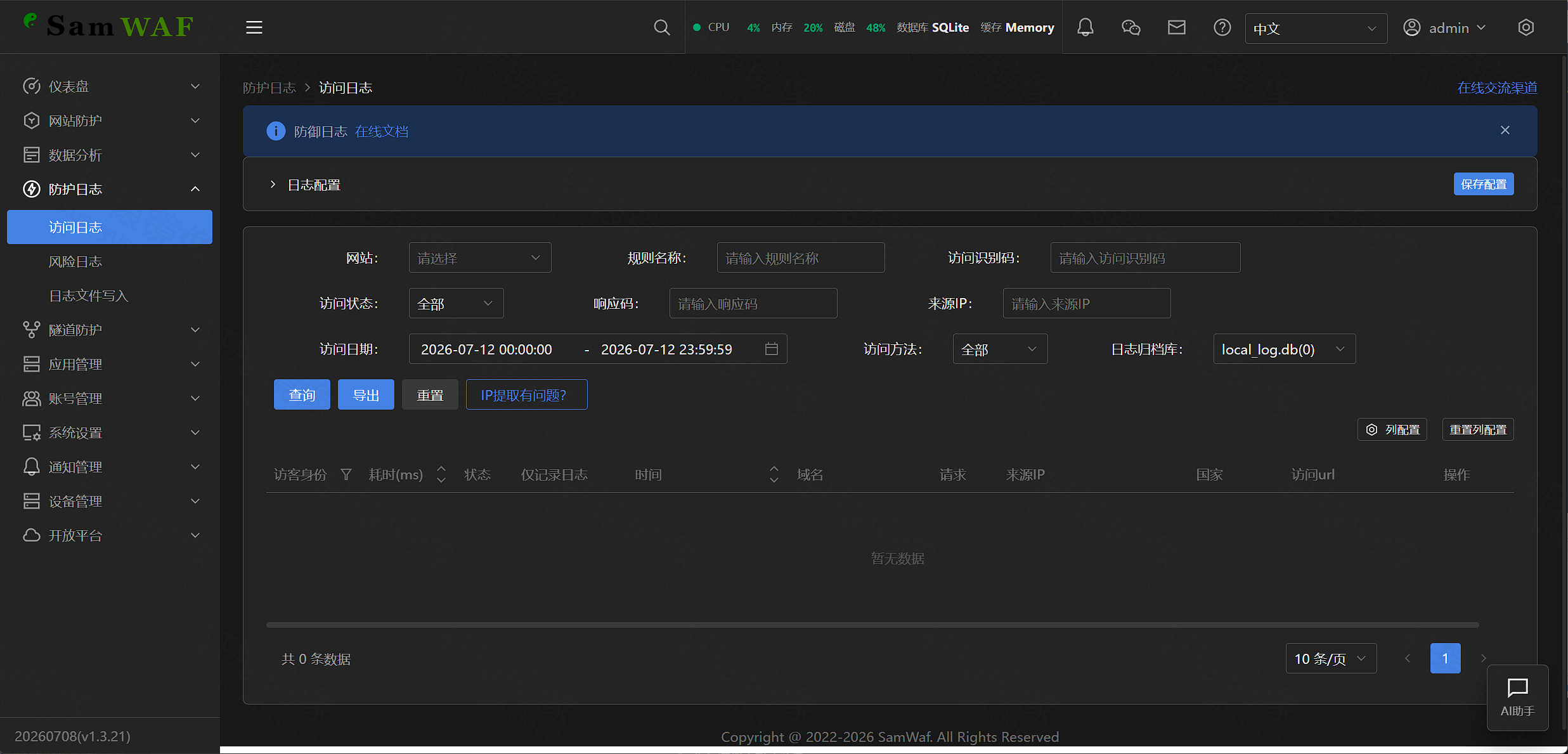The image size is (1568, 754).
Task: Open the 在线交流渠道 link
Action: pyautogui.click(x=1497, y=88)
